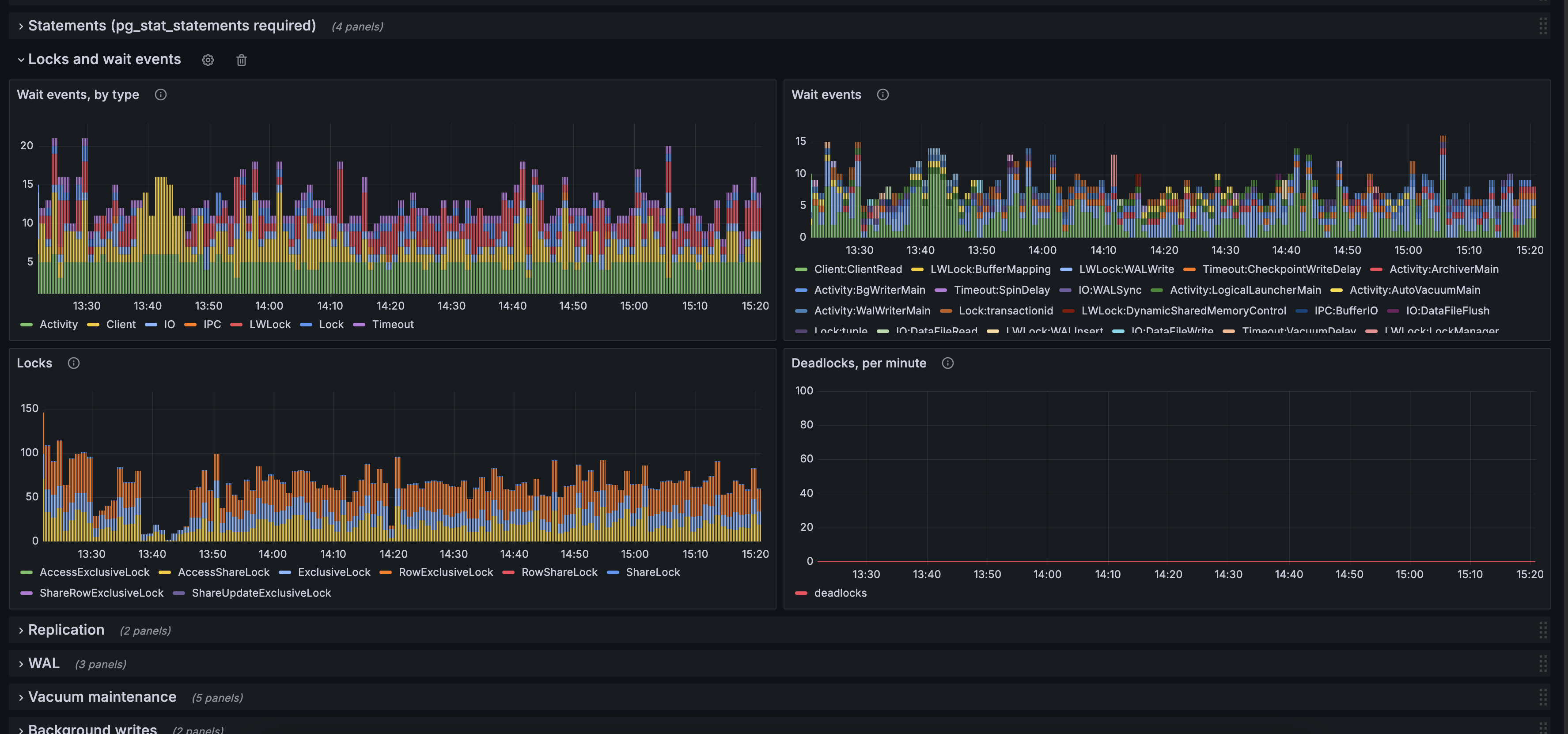
Task: Expand the Statements (pg_stat_statements required) row
Action: pos(172,26)
